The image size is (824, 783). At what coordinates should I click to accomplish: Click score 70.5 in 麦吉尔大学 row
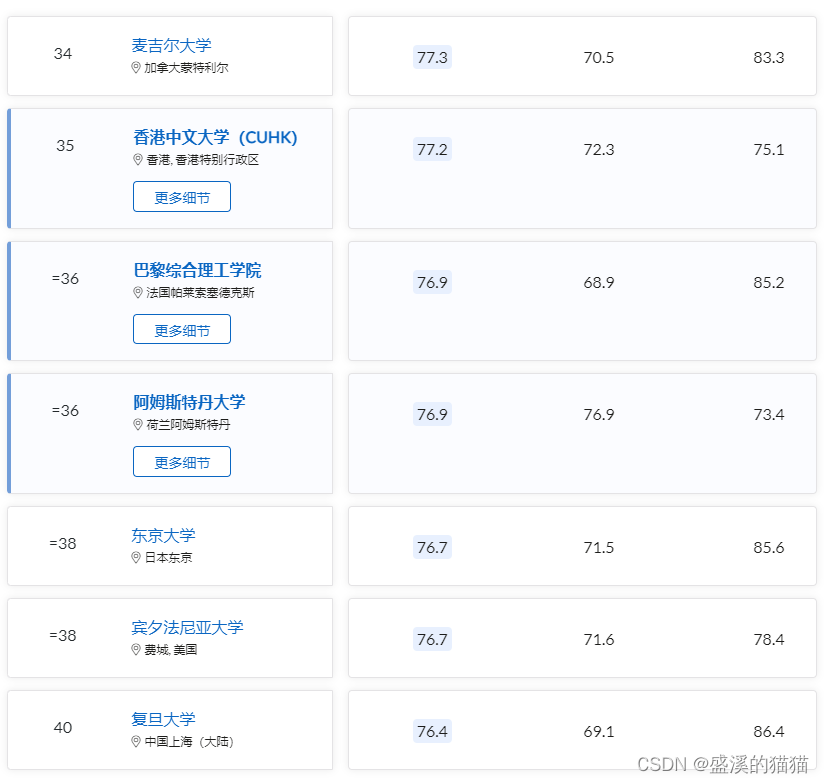599,57
